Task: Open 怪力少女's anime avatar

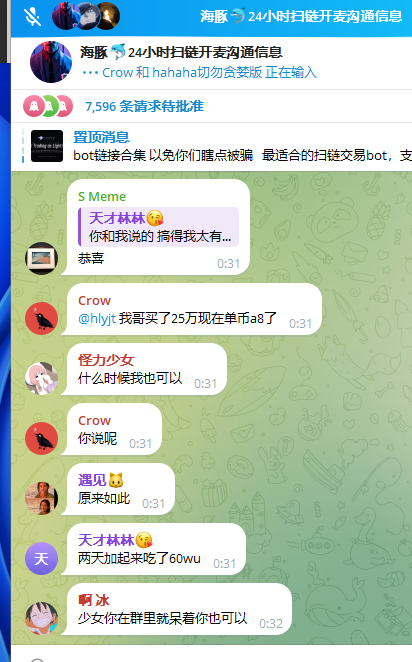Action: tap(41, 378)
